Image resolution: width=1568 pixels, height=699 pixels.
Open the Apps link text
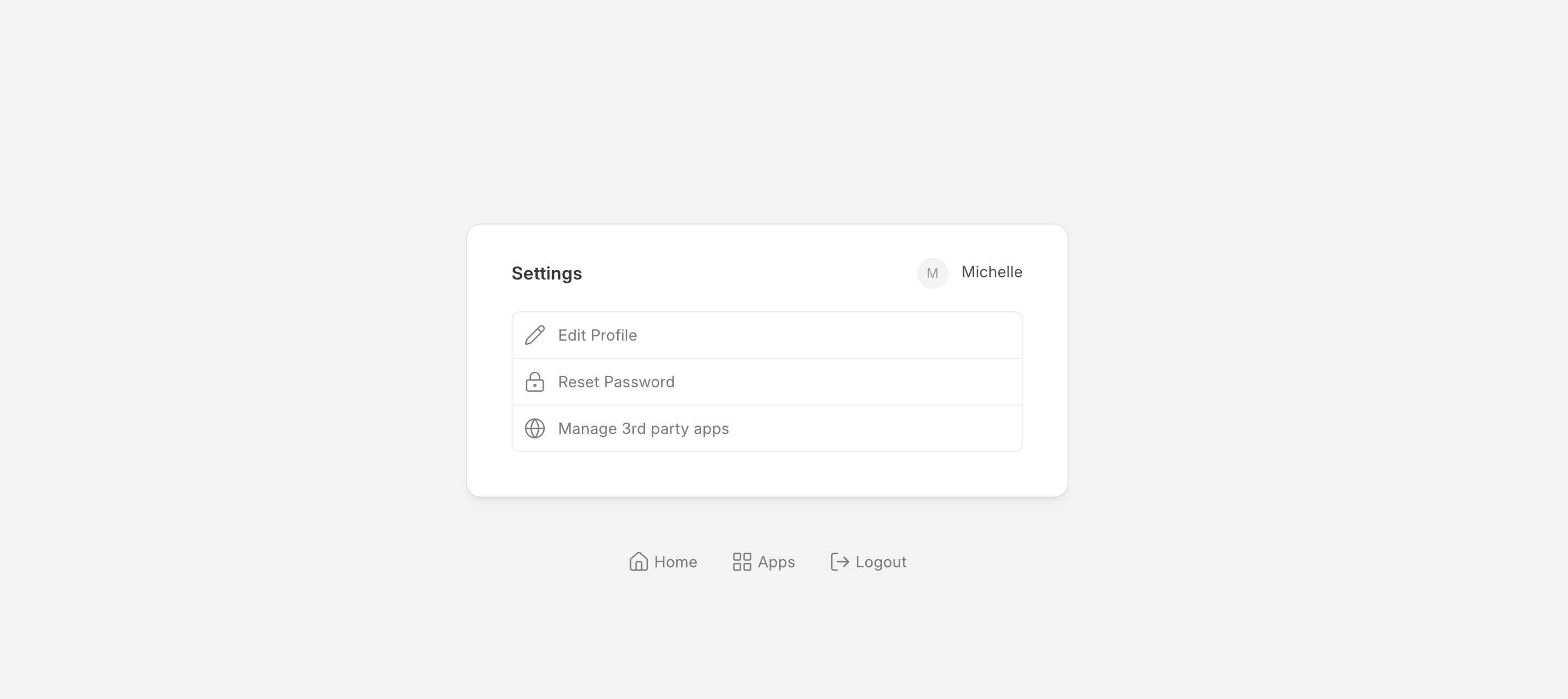coord(776,562)
